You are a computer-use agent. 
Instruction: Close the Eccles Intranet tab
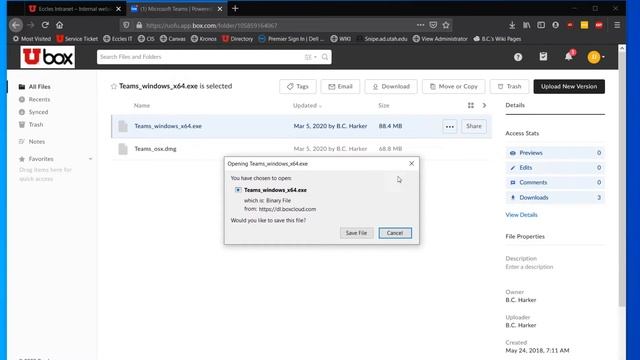119,9
